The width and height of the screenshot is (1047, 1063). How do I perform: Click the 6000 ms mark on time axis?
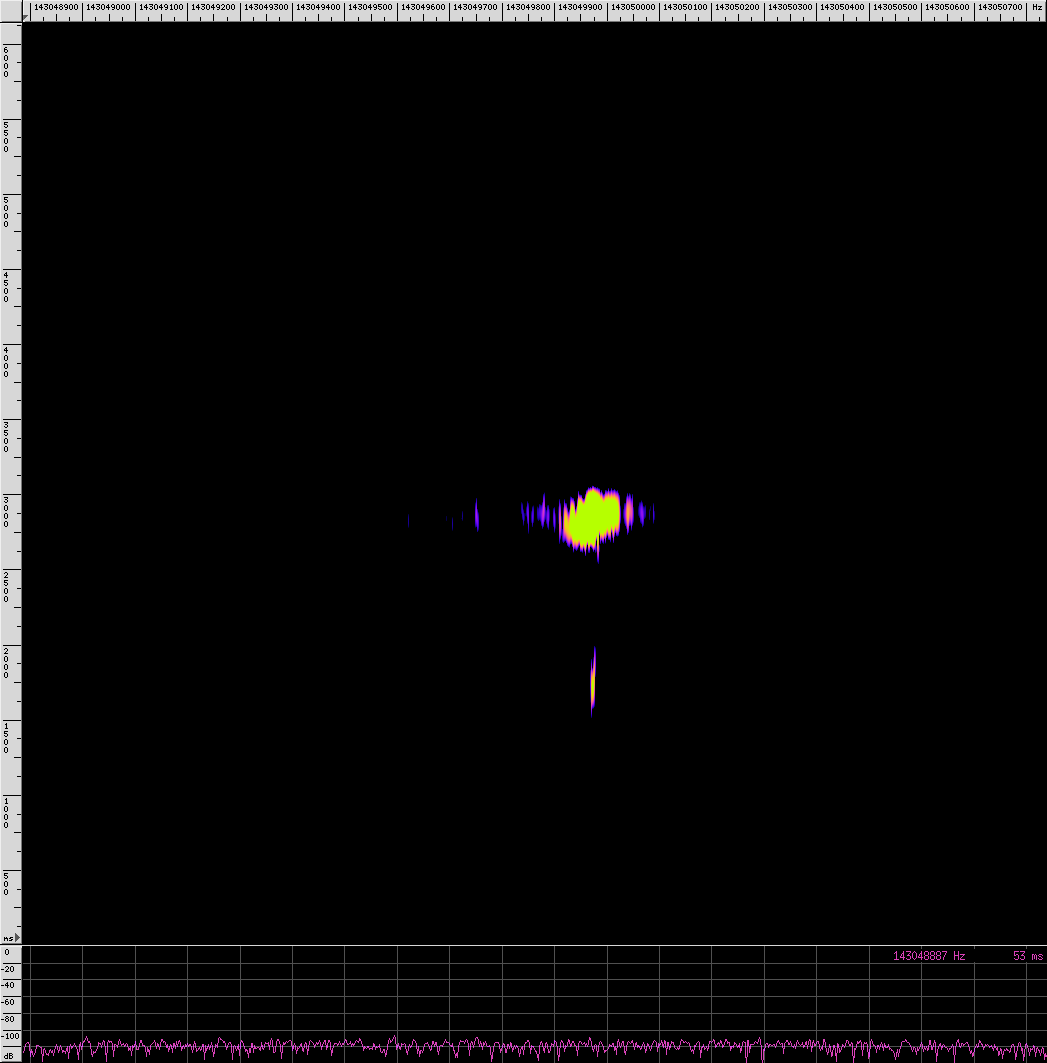click(7, 60)
